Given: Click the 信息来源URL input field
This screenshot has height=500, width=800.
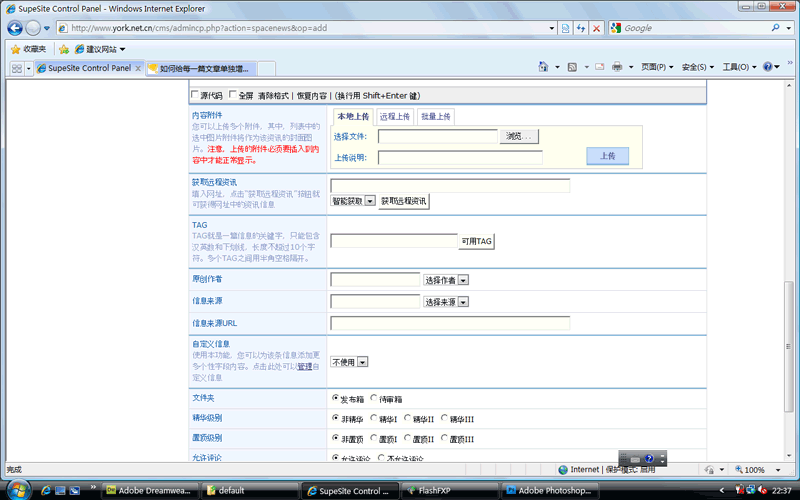Looking at the screenshot, I should tap(450, 323).
